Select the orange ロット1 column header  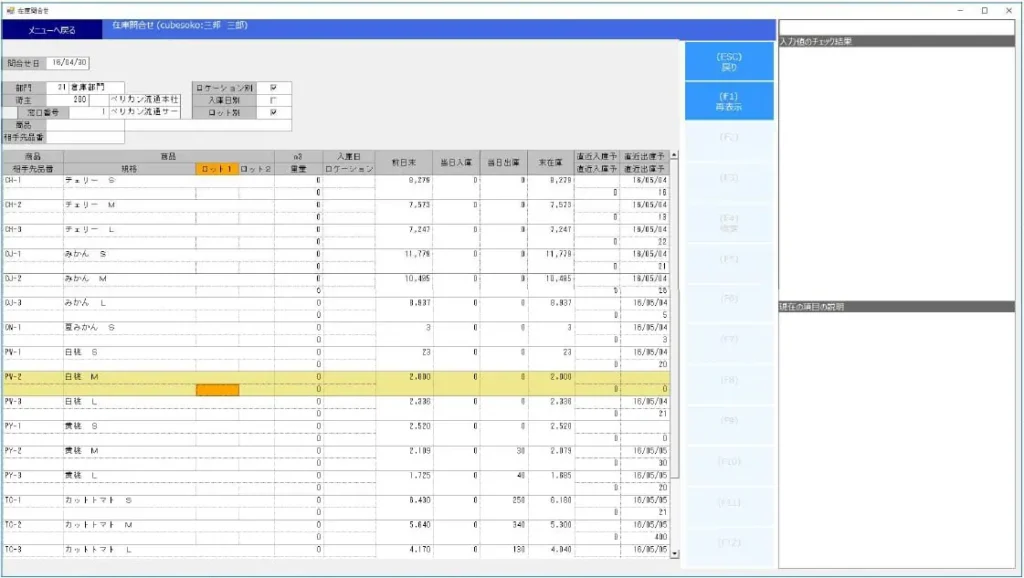click(x=217, y=169)
